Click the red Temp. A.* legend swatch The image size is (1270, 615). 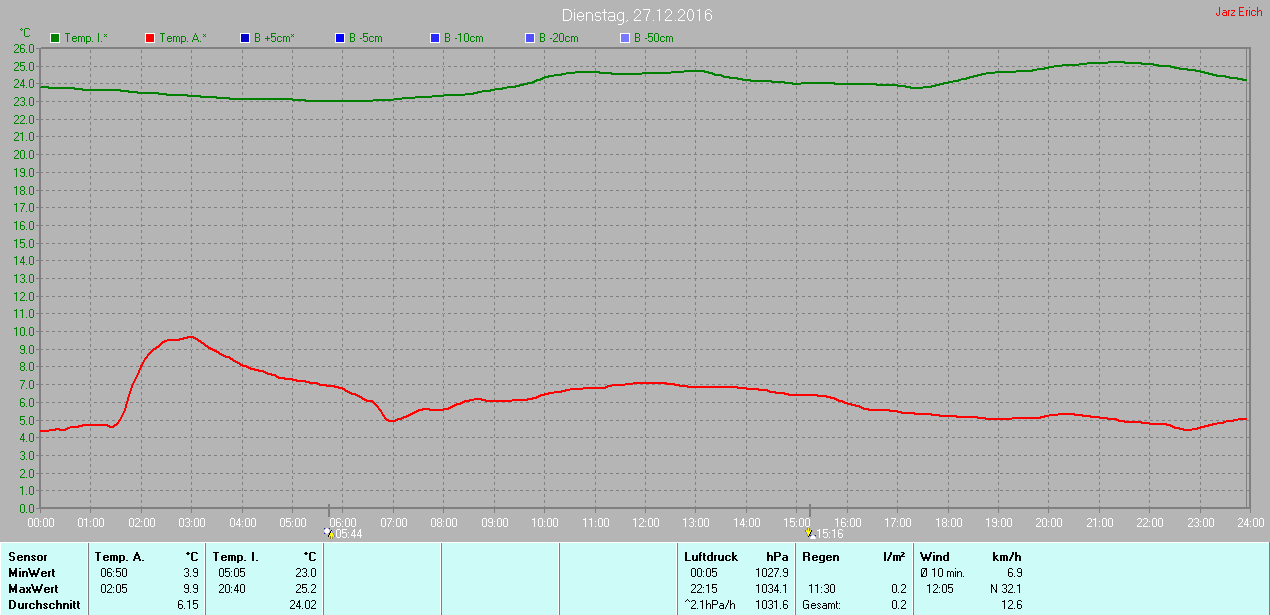pyautogui.click(x=150, y=38)
